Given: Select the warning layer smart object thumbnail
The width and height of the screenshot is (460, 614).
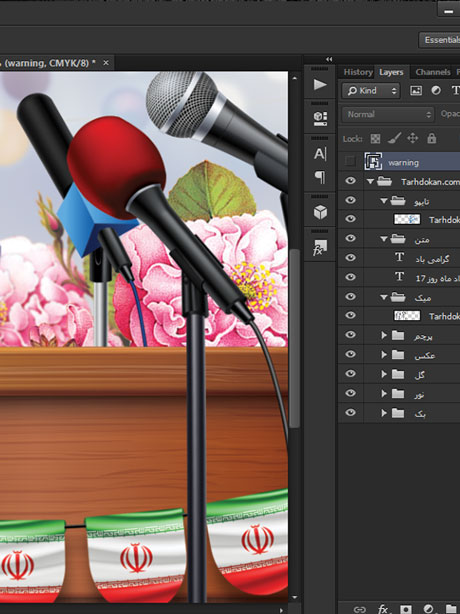Looking at the screenshot, I should (x=373, y=161).
